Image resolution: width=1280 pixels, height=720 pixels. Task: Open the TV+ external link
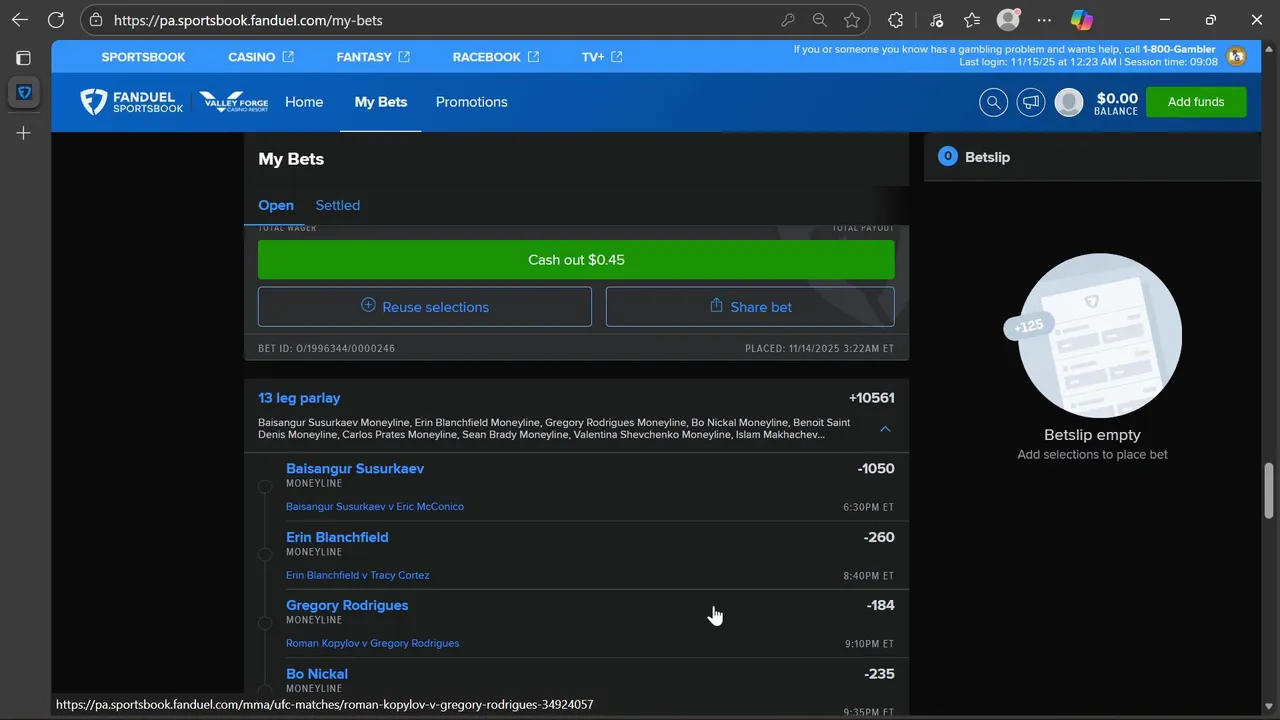602,57
